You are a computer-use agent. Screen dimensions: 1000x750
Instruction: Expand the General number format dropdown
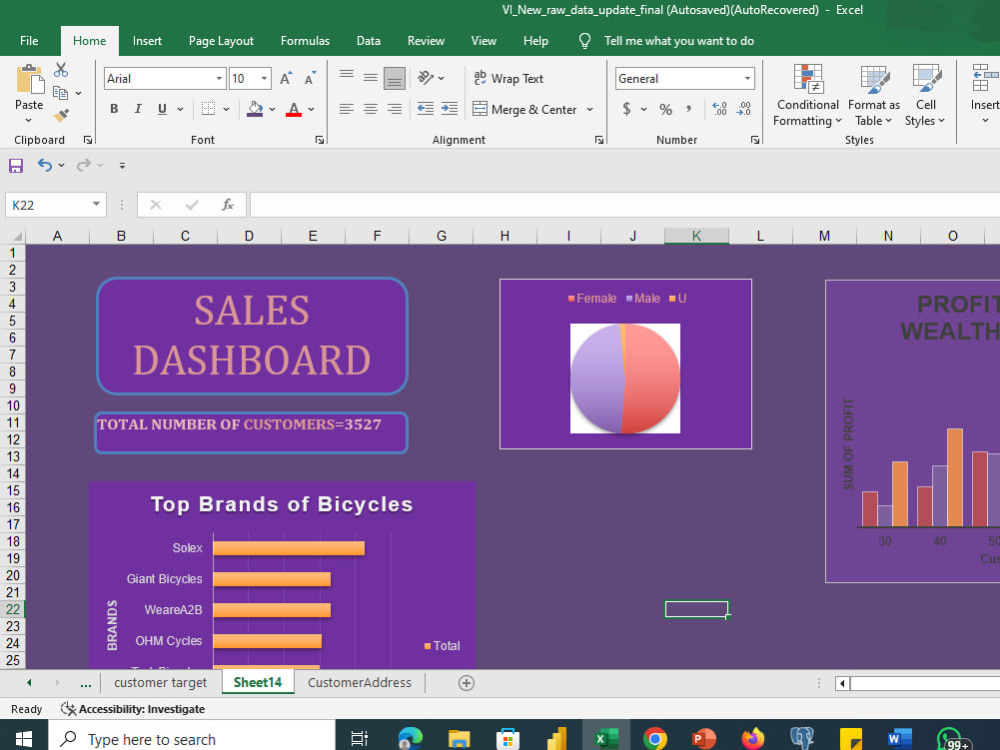click(x=747, y=78)
